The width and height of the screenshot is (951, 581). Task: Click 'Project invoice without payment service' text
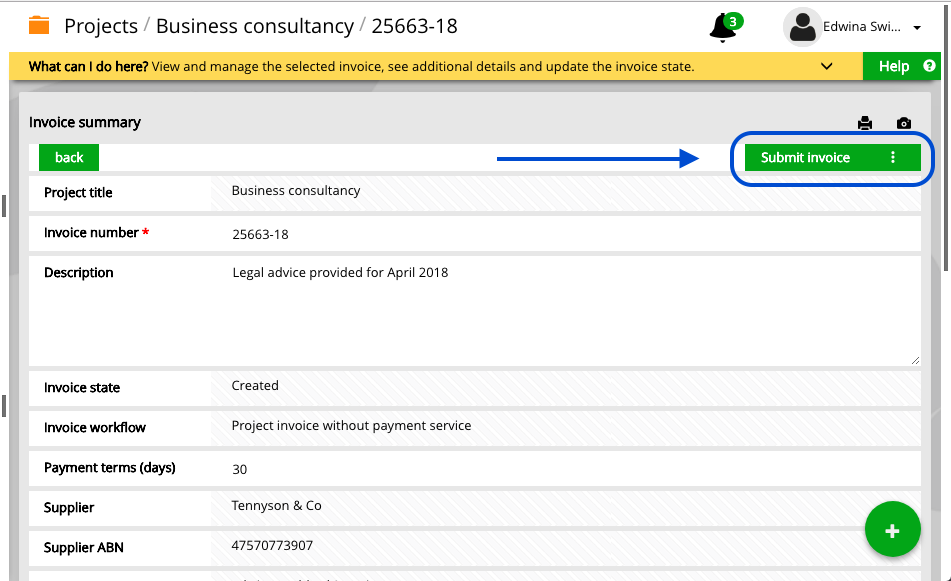(x=351, y=426)
